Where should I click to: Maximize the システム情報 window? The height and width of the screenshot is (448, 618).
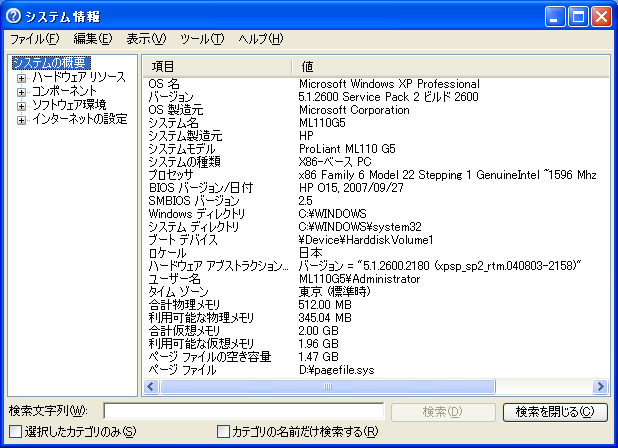[578, 17]
